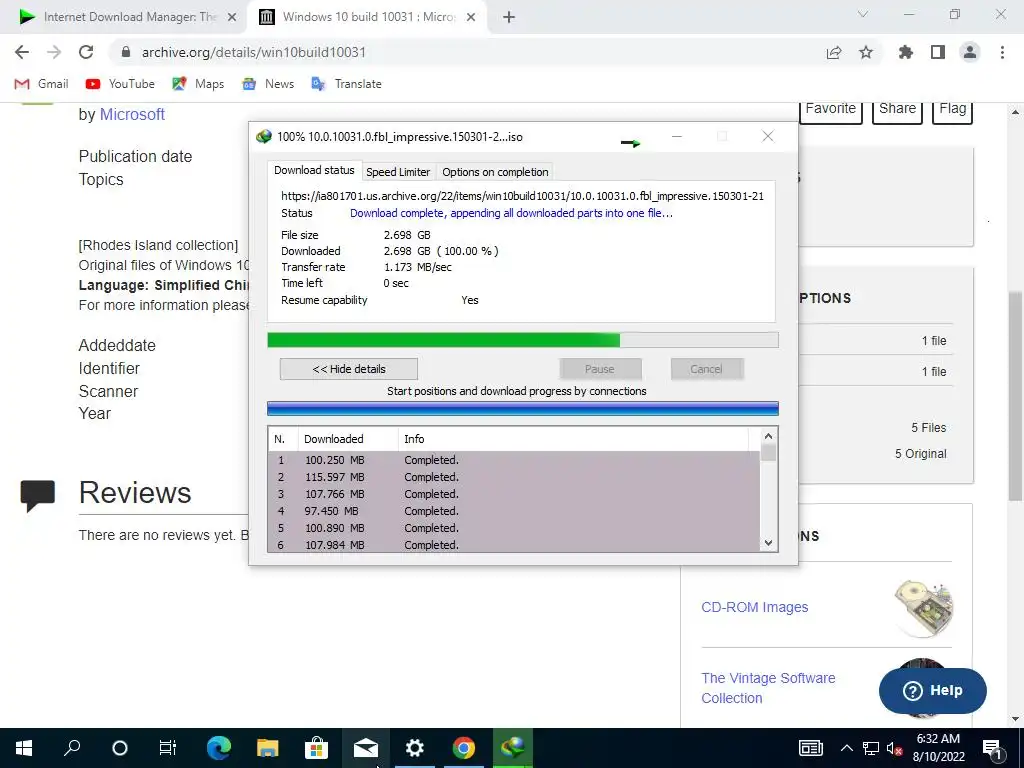Click the Pause button in IDM dialog

tap(600, 369)
